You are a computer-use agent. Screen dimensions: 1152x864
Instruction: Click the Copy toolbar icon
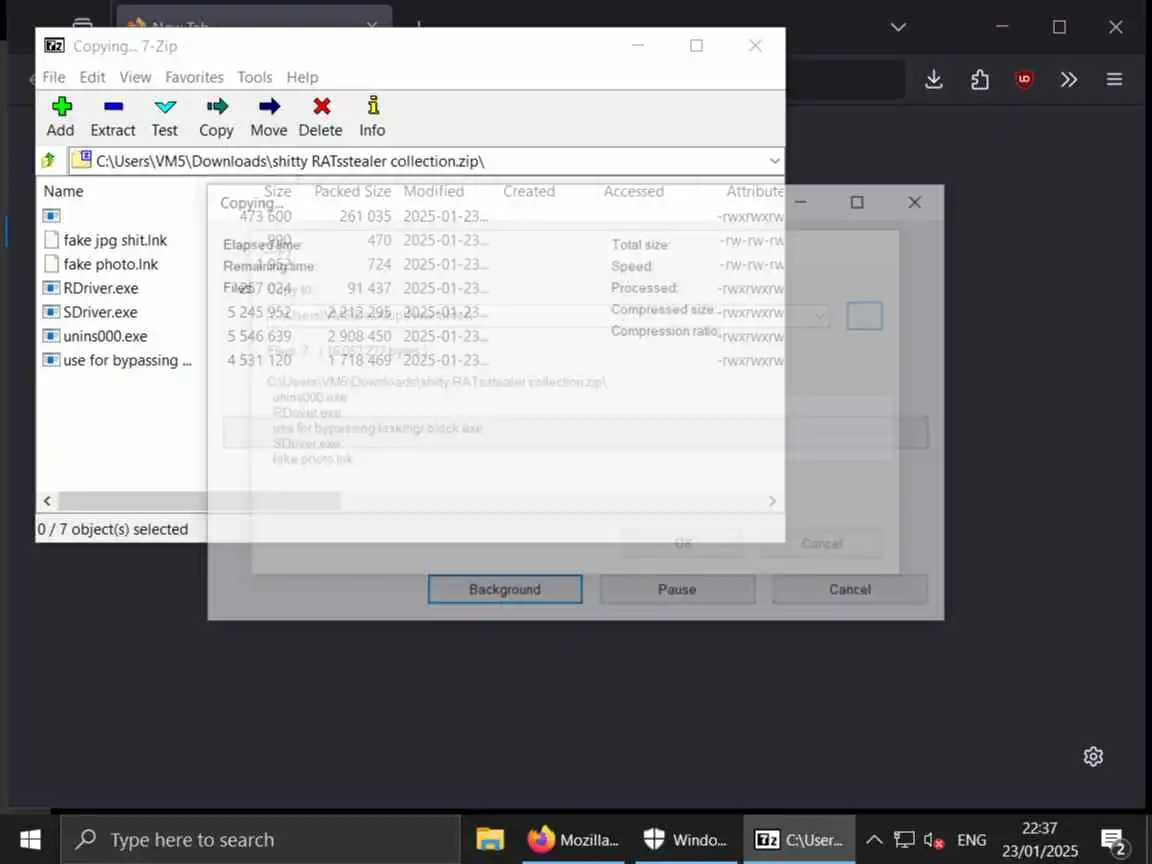pyautogui.click(x=216, y=117)
